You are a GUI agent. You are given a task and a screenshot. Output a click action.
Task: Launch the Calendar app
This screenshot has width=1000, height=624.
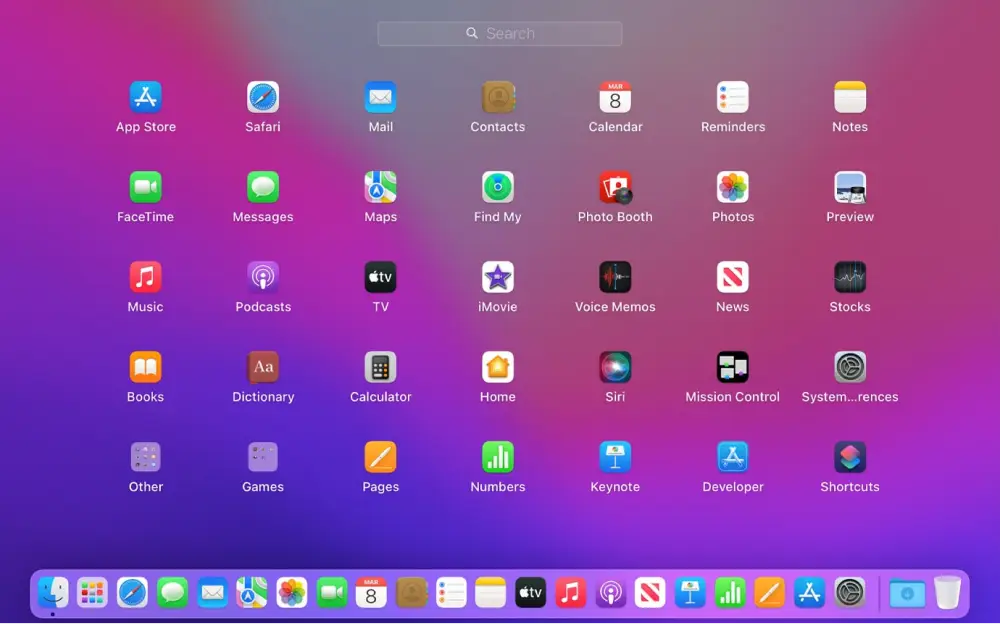point(614,95)
